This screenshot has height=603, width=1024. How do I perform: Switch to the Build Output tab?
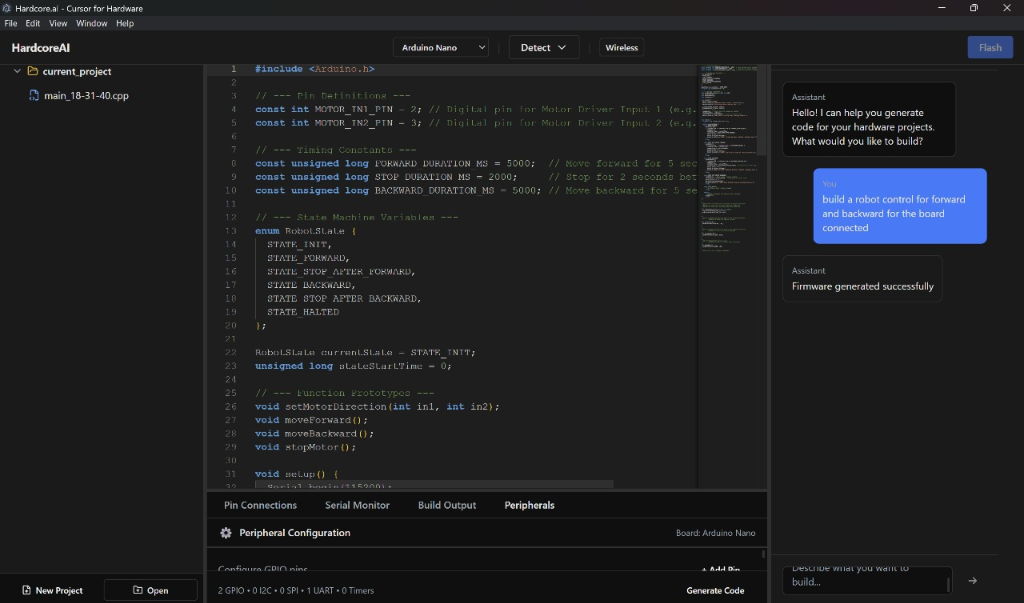(x=447, y=505)
